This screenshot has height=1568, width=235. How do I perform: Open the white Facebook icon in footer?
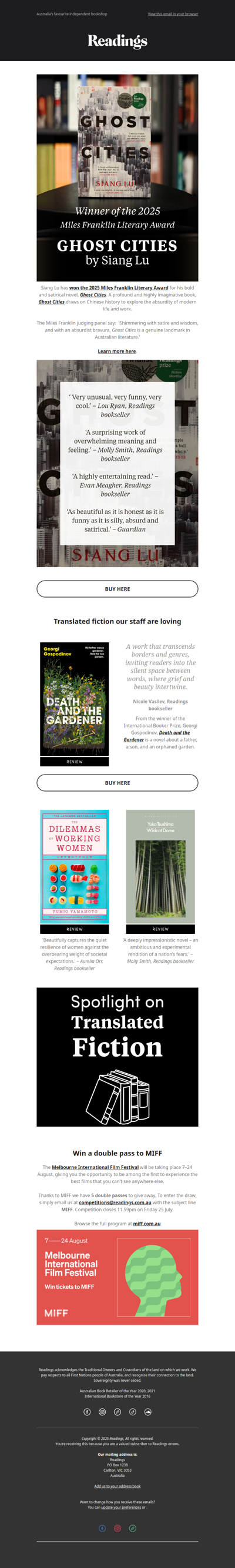tap(87, 1412)
